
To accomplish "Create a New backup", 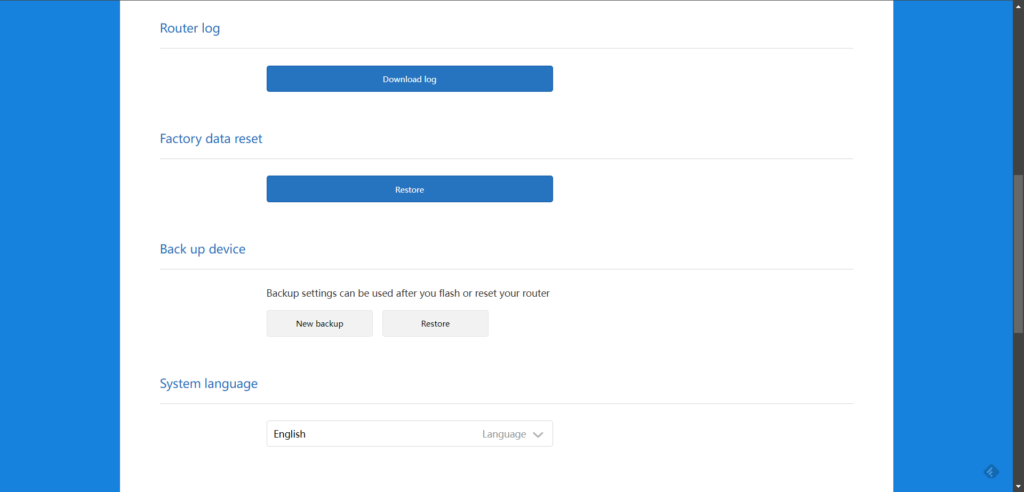I will coord(319,324).
